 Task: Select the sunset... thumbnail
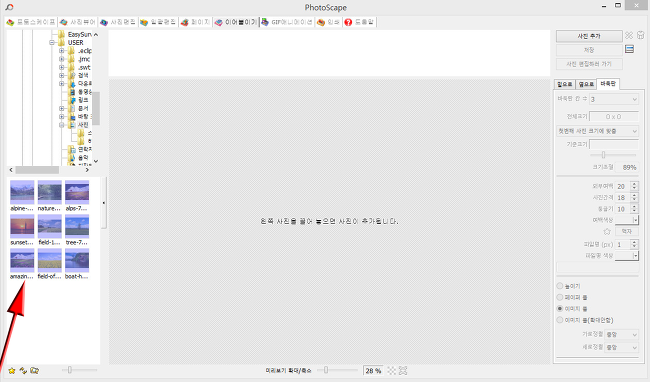click(x=22, y=230)
